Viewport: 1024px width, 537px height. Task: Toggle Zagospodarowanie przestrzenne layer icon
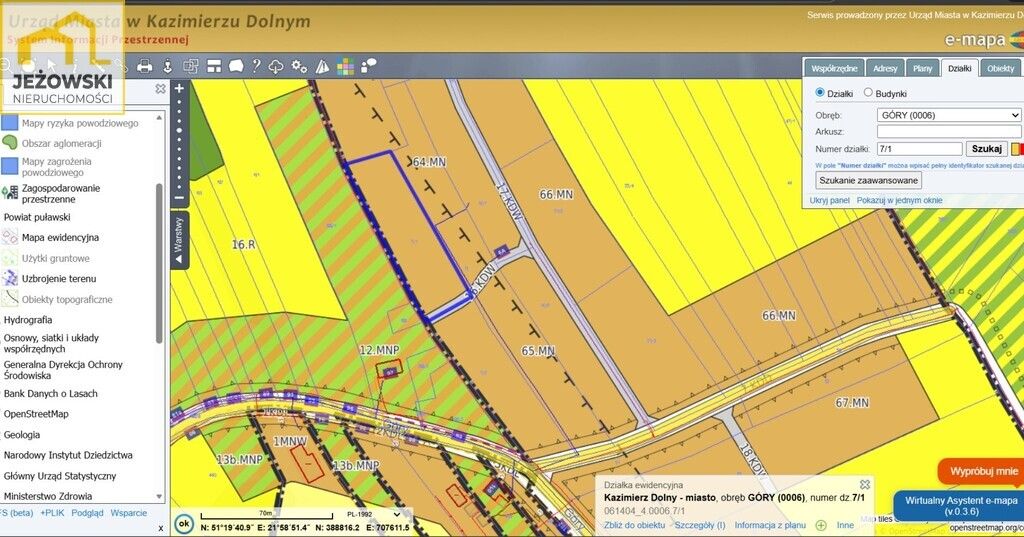click(10, 193)
